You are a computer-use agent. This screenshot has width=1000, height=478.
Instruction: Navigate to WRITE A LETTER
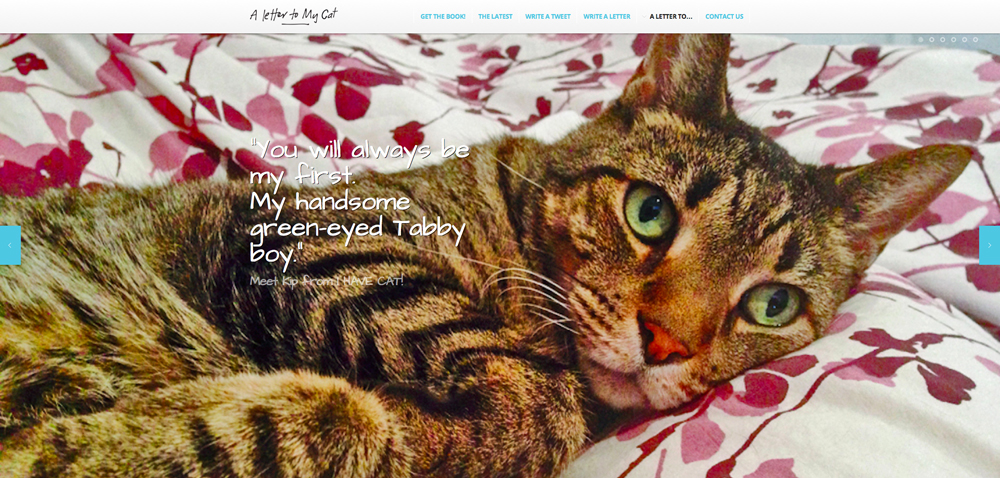point(607,17)
